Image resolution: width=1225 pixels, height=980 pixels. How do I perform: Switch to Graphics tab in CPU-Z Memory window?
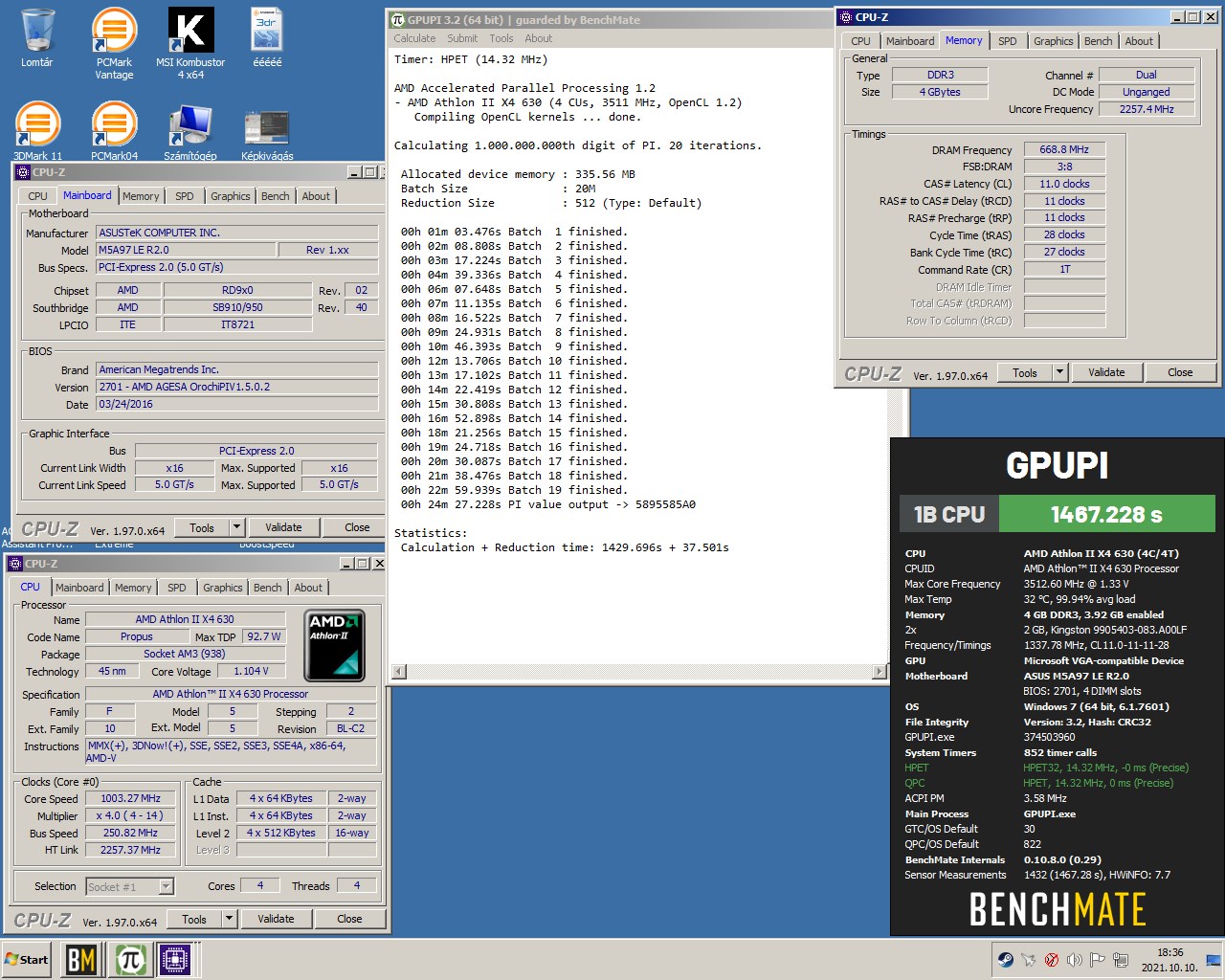1053,41
